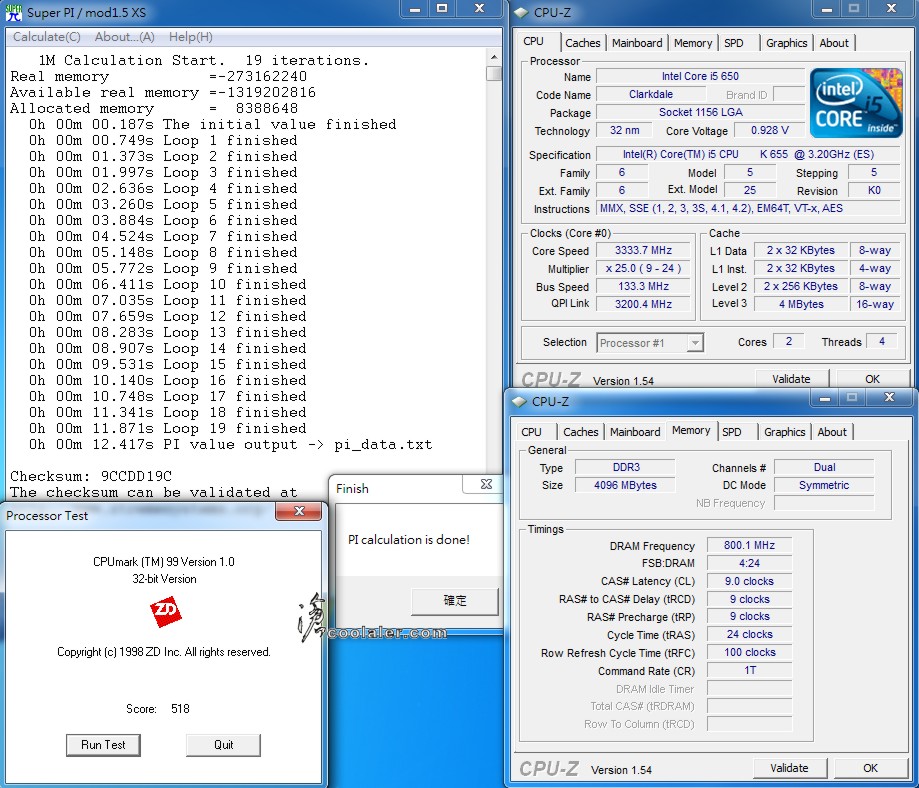Viewport: 919px width, 788px height.
Task: Click the Core Speed value 3333.7 MHz
Action: tap(643, 250)
